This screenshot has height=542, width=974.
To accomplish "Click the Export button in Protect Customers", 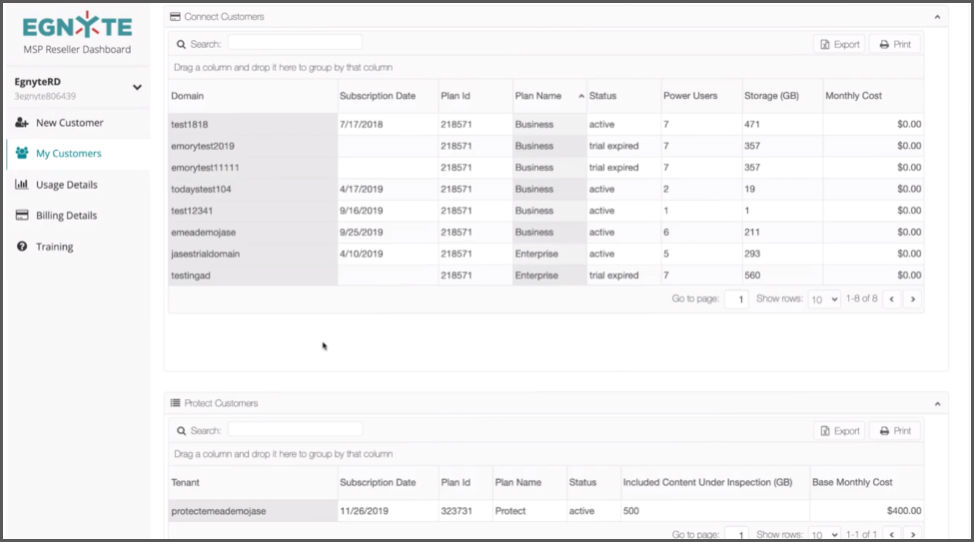I will pyautogui.click(x=839, y=431).
